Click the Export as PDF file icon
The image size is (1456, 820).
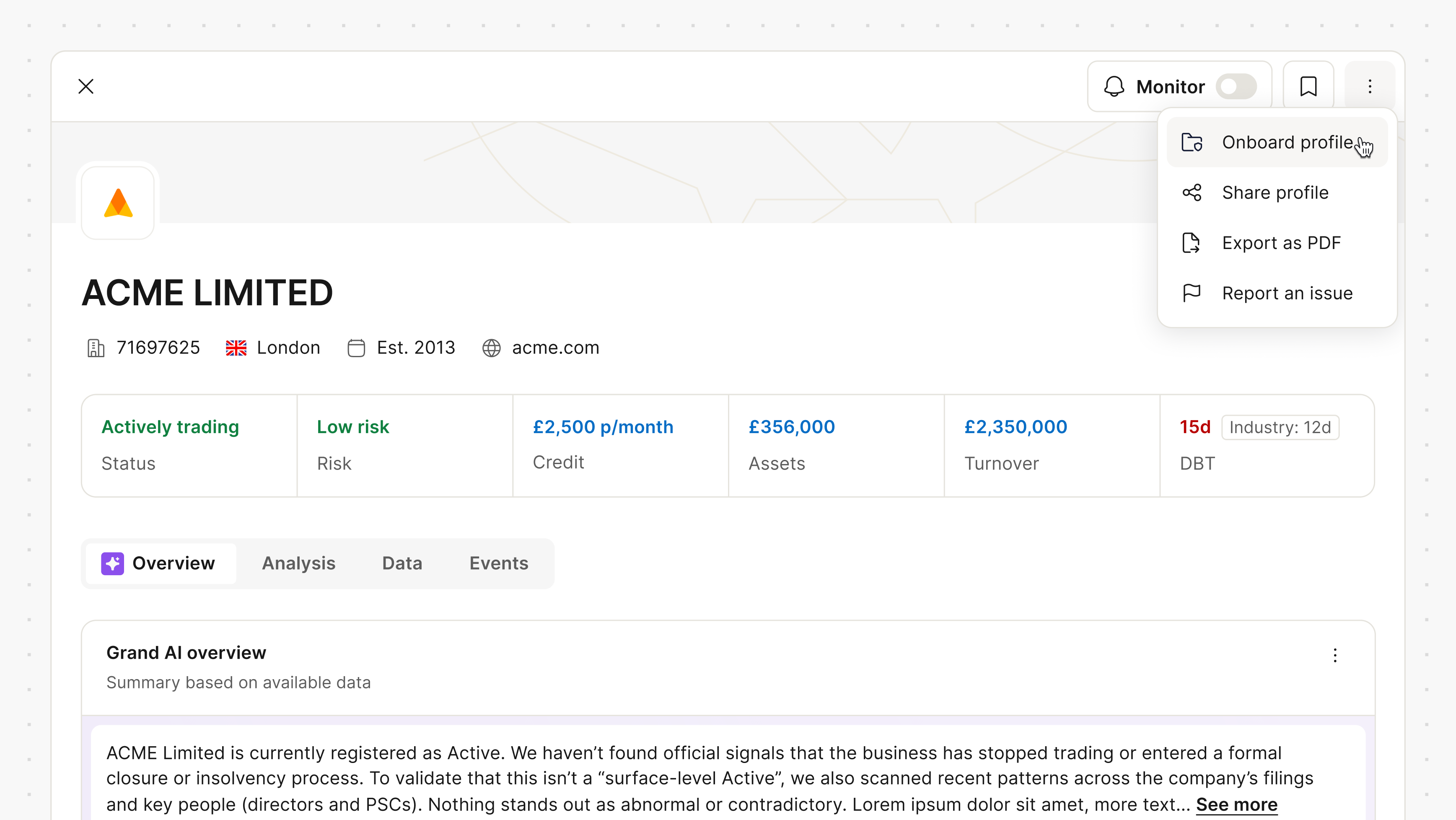tap(1192, 243)
